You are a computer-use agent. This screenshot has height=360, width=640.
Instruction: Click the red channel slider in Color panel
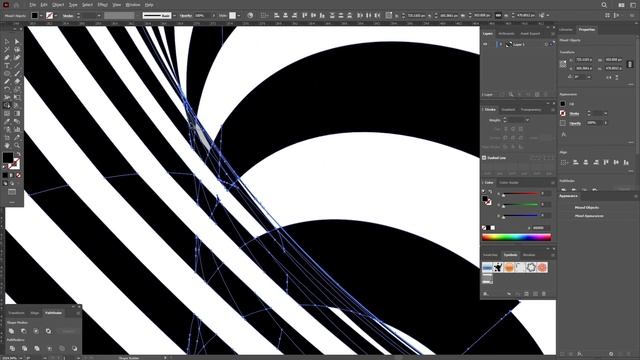[x=520, y=193]
